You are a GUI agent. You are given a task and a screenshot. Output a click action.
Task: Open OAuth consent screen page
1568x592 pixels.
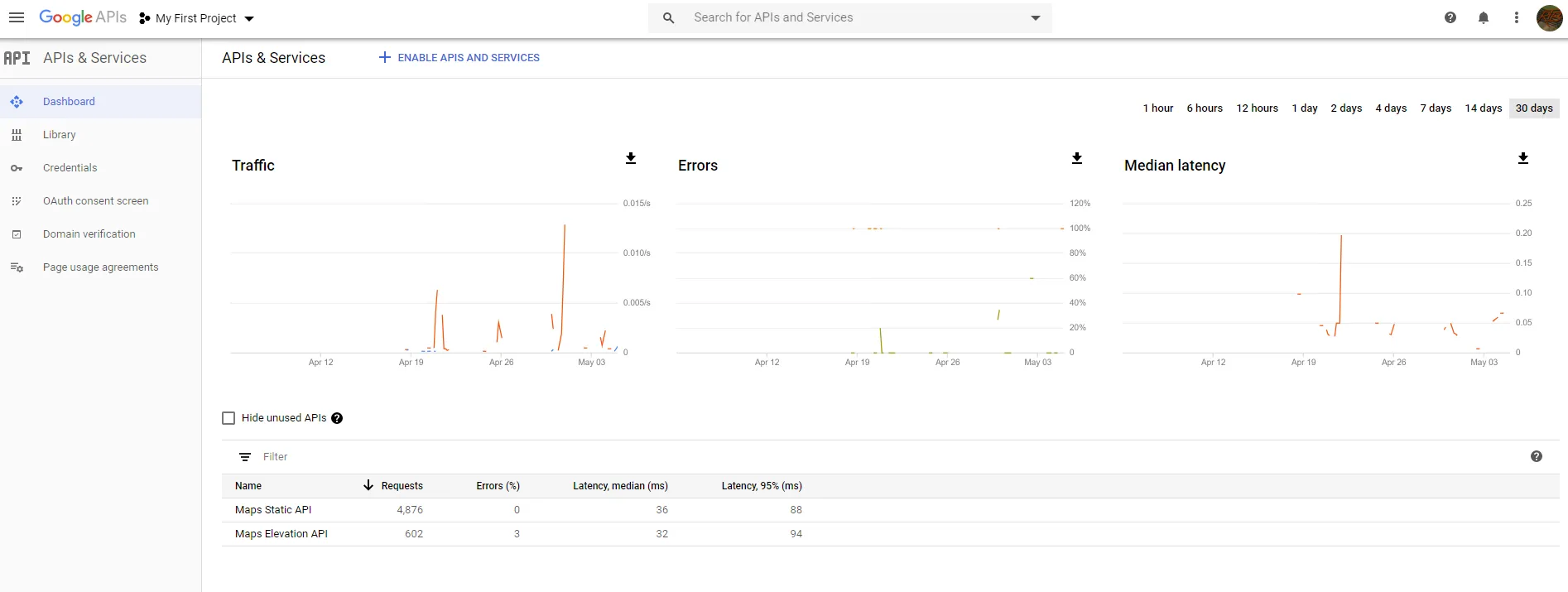coord(100,201)
